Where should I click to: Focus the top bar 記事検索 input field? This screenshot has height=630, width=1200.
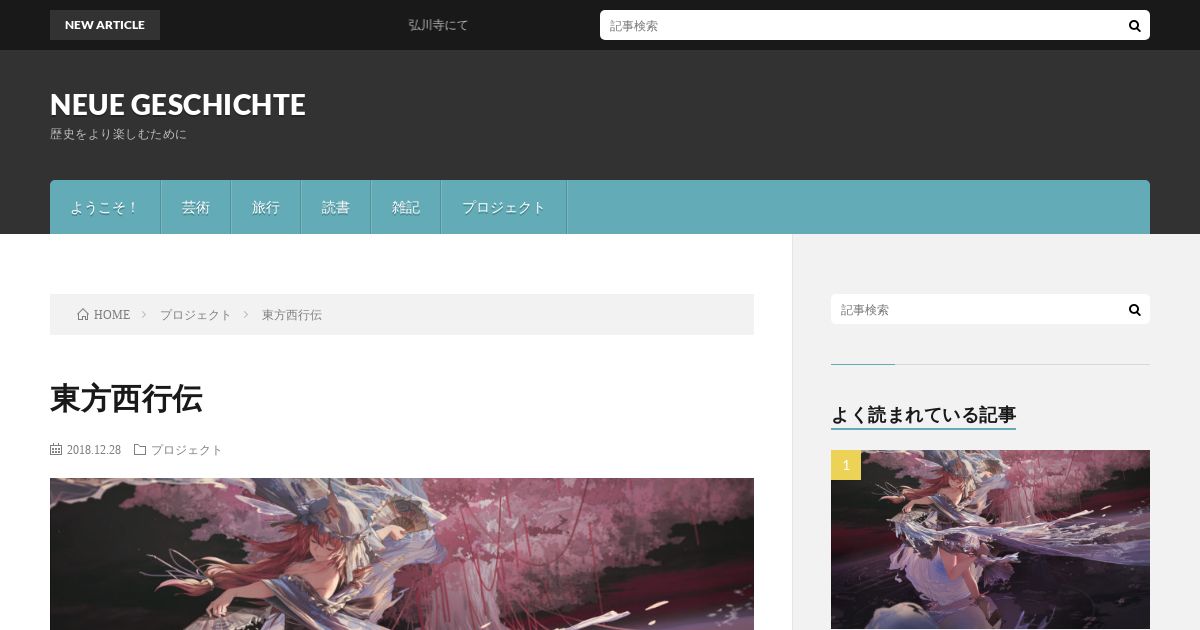(x=860, y=25)
